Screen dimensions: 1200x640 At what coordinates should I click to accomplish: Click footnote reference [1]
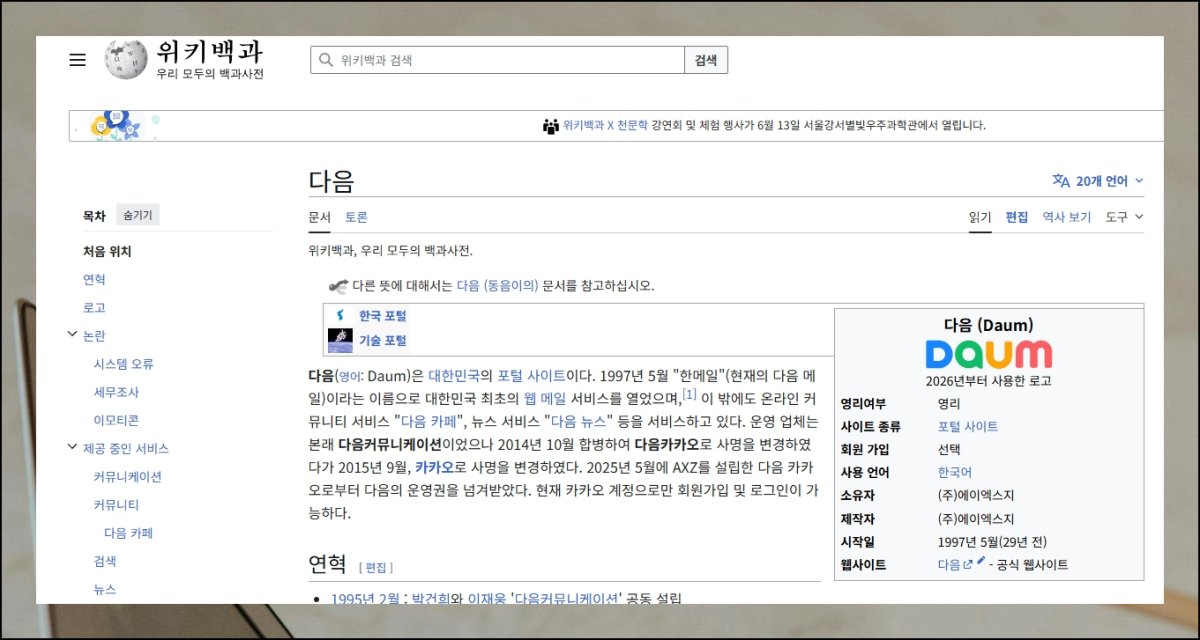(x=690, y=395)
